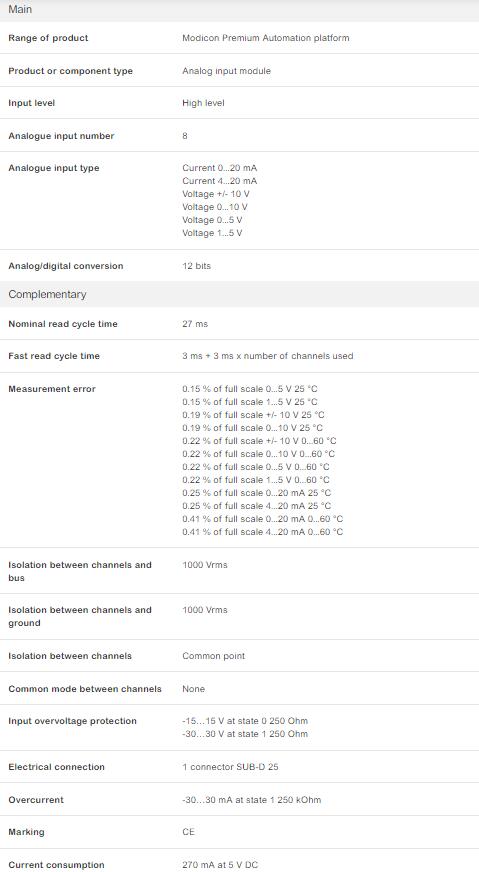
Task: Click the Measurement error label
Action: pos(52,389)
